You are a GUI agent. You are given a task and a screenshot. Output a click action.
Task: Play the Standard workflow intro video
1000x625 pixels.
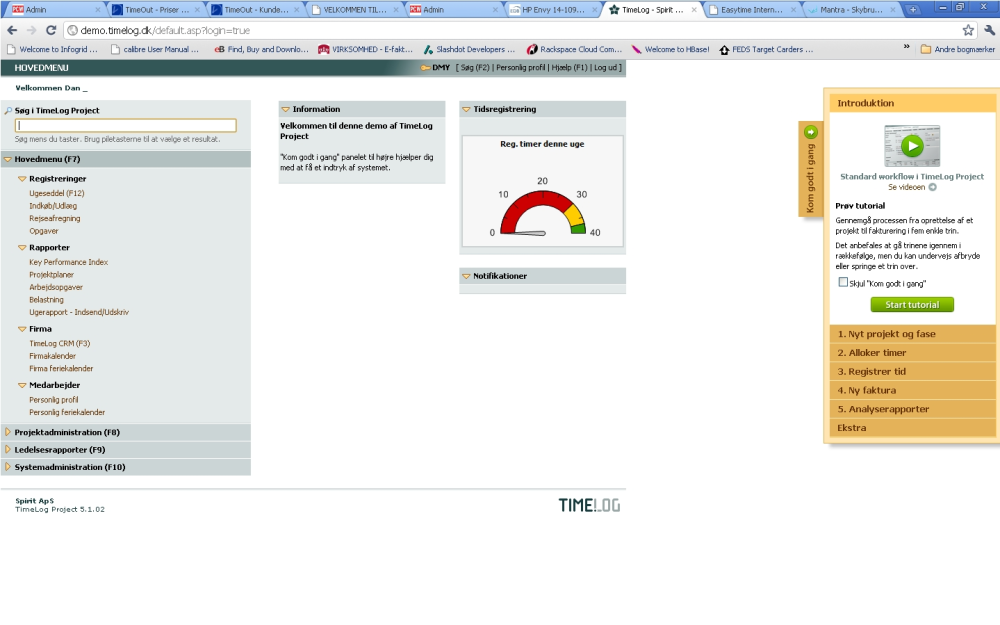(x=912, y=146)
